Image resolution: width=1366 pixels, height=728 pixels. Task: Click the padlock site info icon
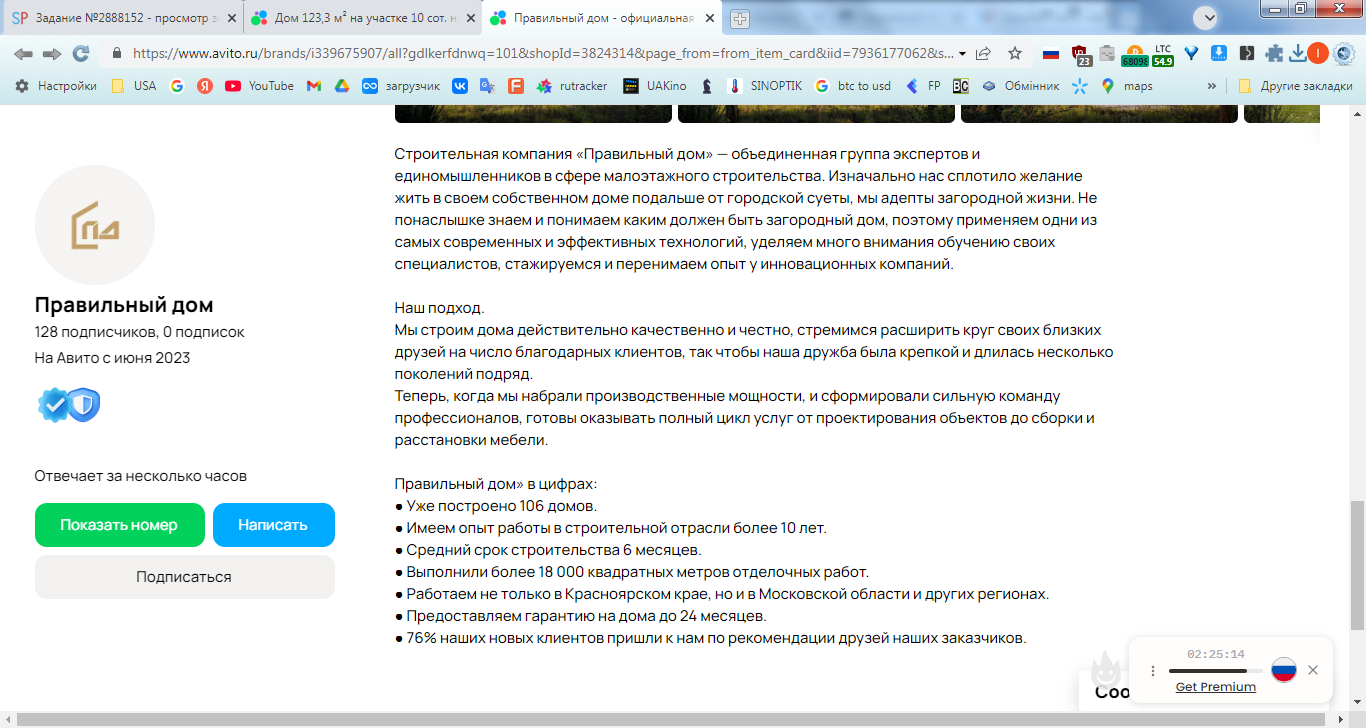[117, 54]
